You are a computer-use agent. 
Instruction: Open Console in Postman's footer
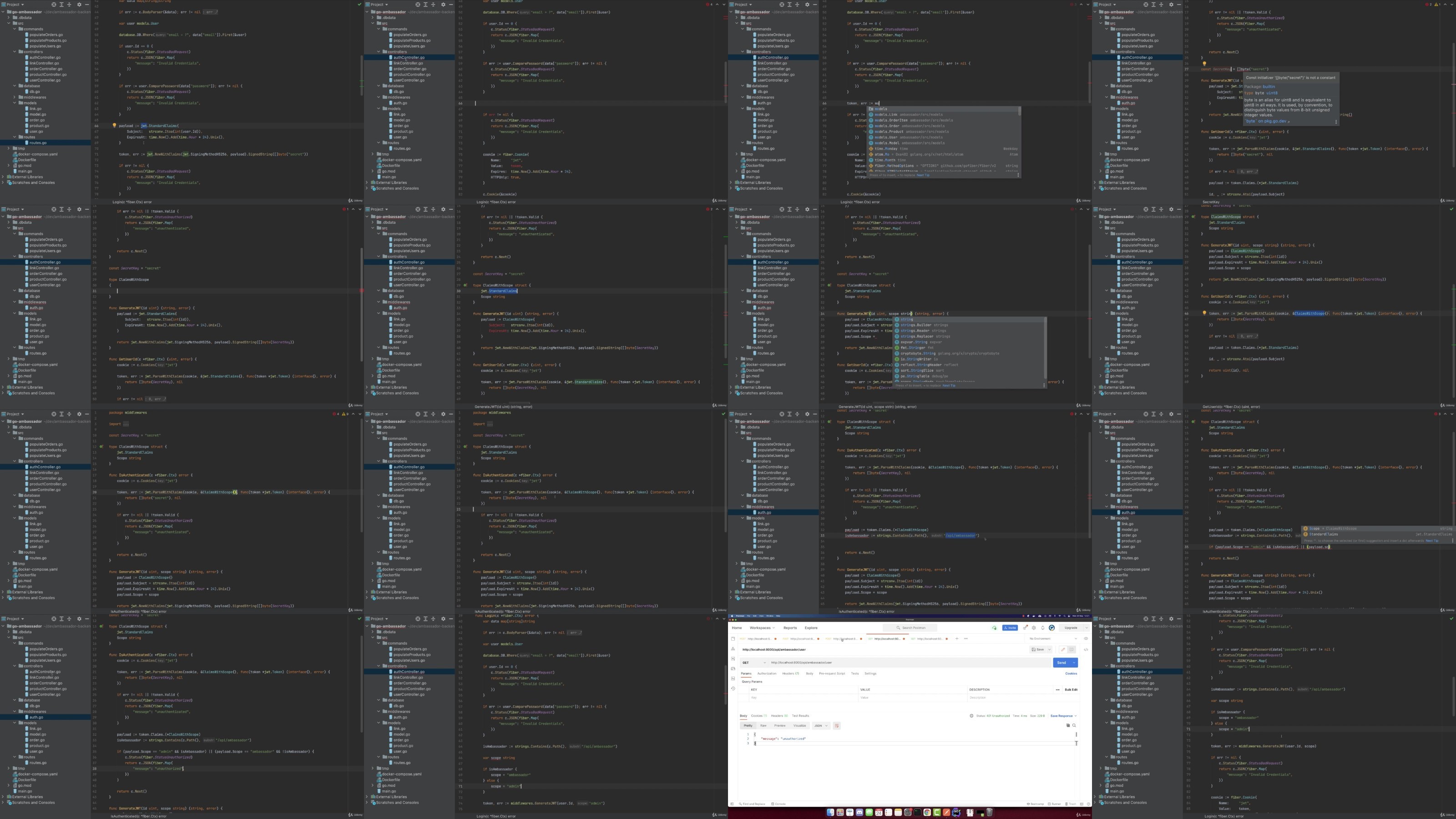point(779,804)
